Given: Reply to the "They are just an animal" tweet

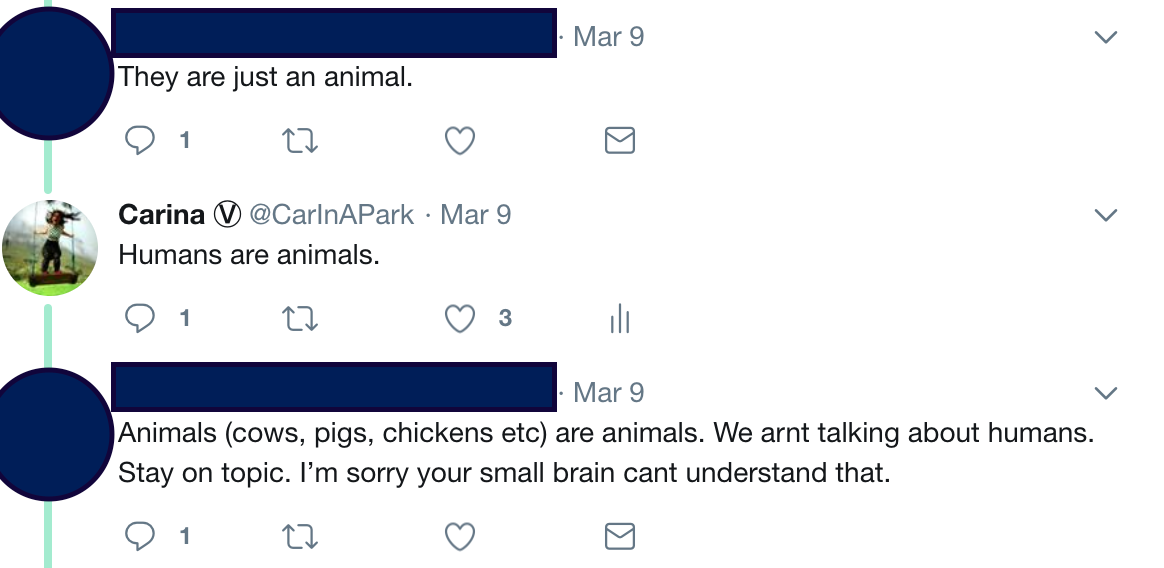Looking at the screenshot, I should (x=140, y=141).
